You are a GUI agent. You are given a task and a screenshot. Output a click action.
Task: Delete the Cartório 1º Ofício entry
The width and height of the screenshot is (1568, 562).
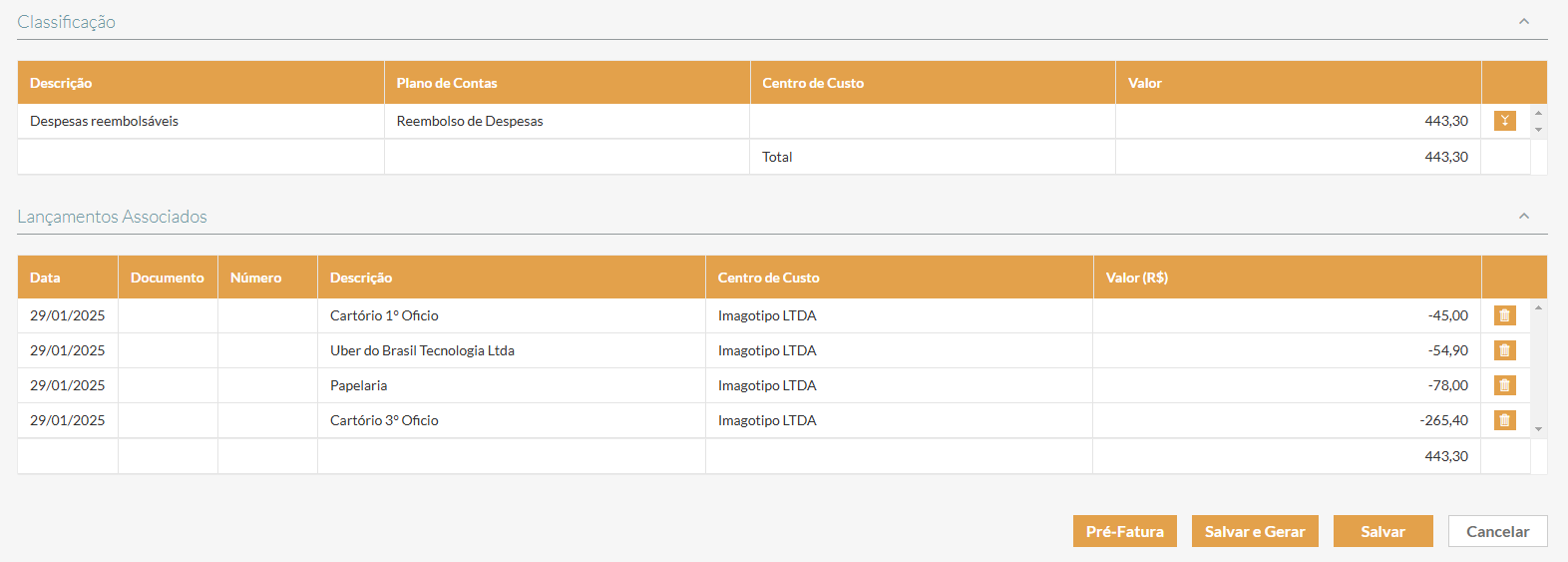tap(1504, 315)
